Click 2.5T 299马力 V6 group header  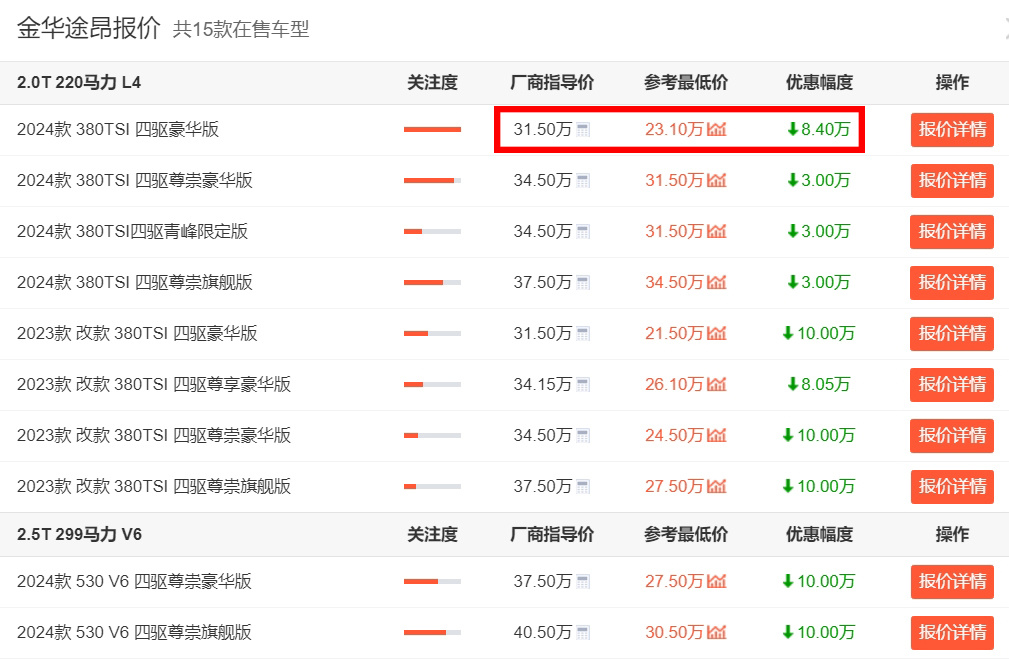(x=79, y=534)
